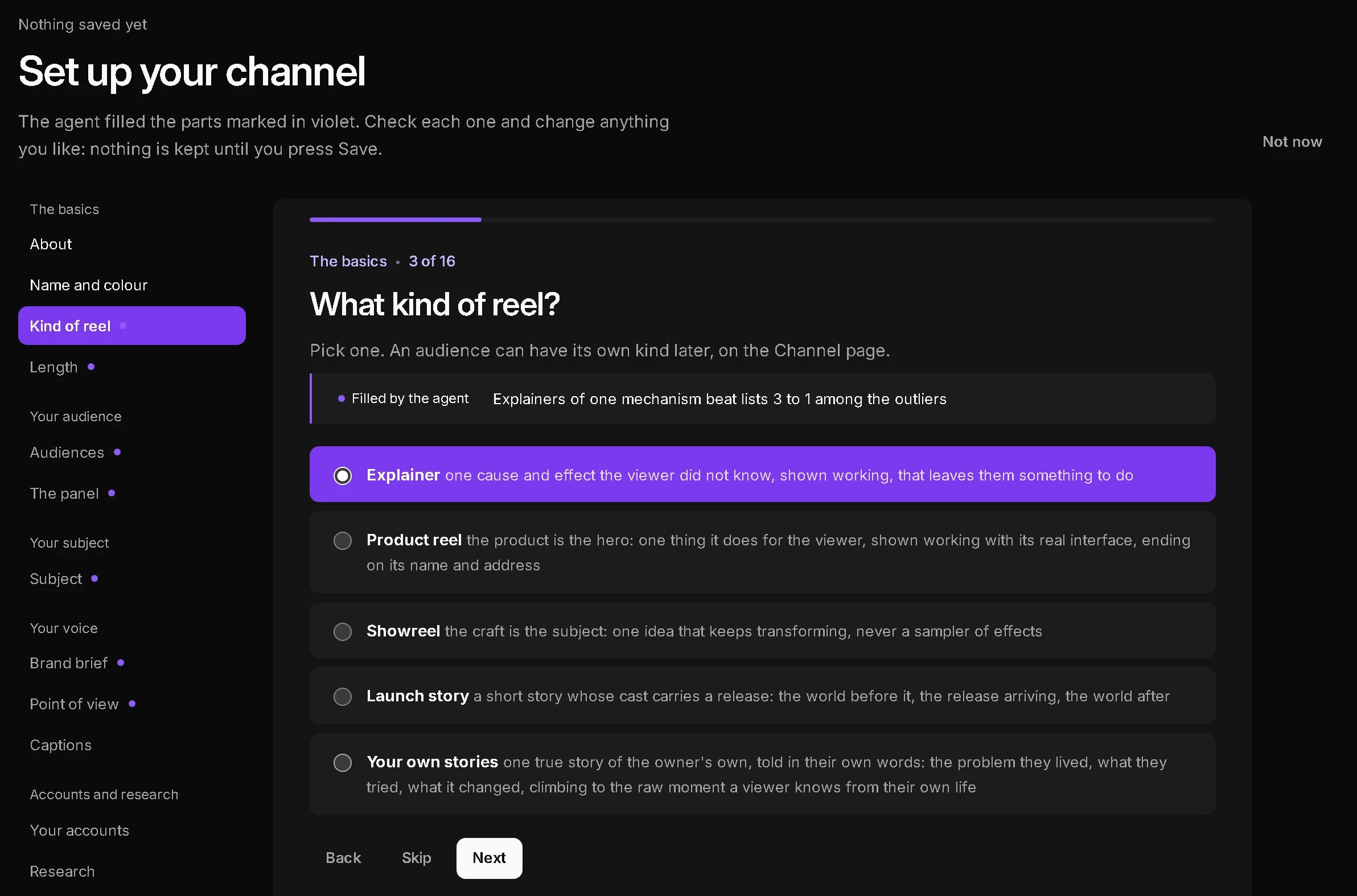Screen dimensions: 1357x896
Task: Open the Captions step
Action: [x=132, y=745]
